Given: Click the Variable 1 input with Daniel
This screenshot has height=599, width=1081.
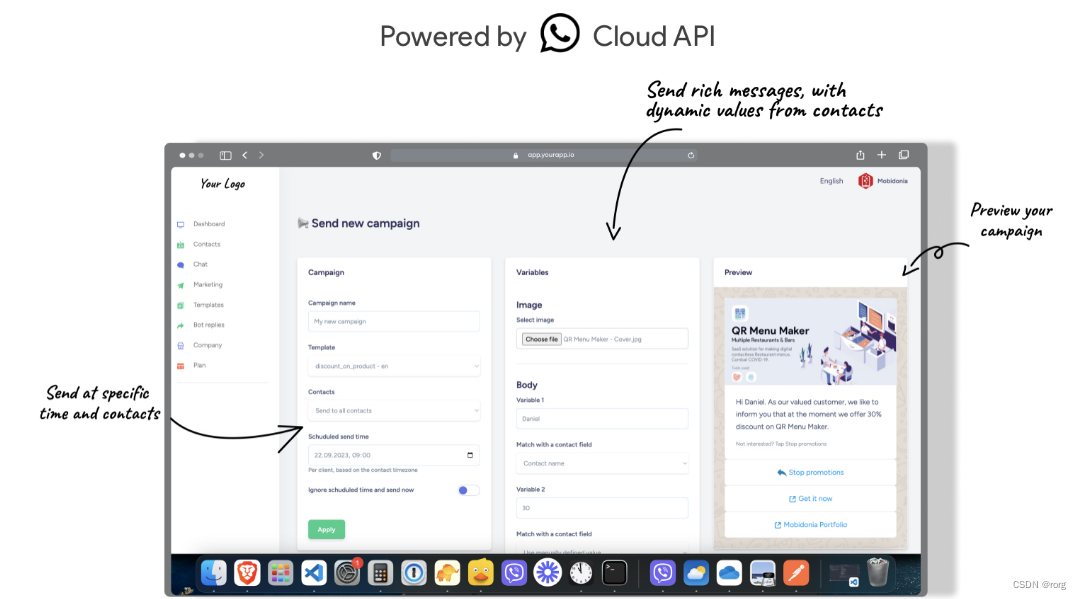Looking at the screenshot, I should tap(602, 418).
